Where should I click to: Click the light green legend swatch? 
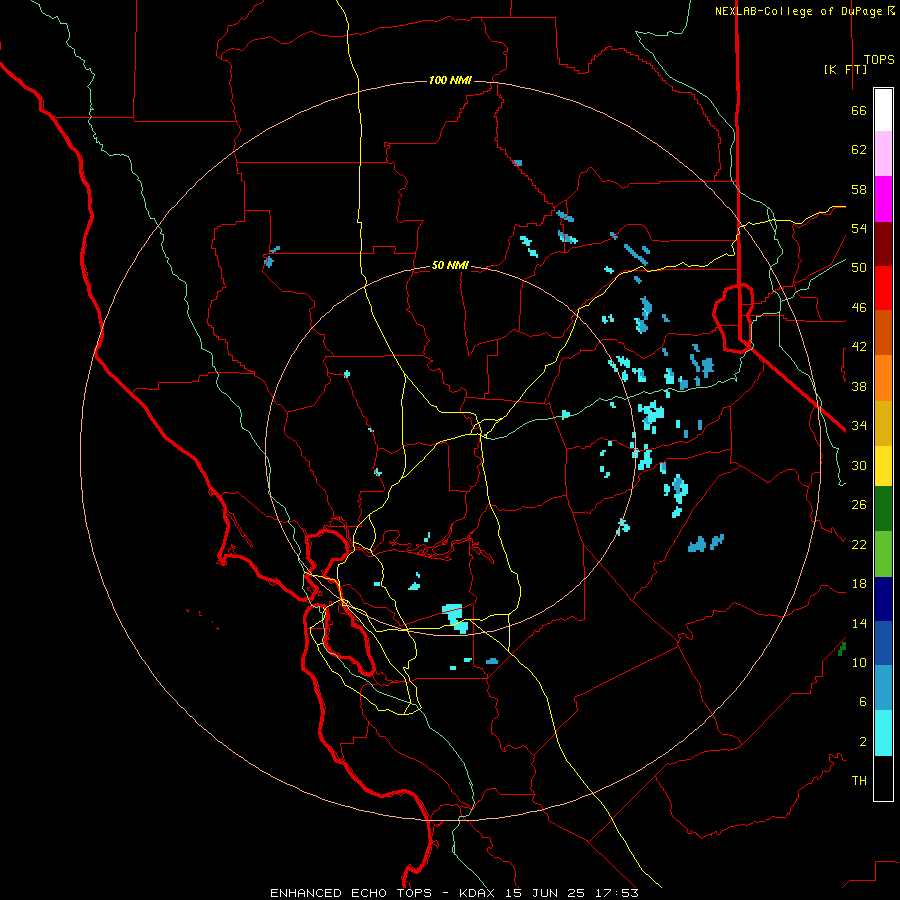click(883, 554)
